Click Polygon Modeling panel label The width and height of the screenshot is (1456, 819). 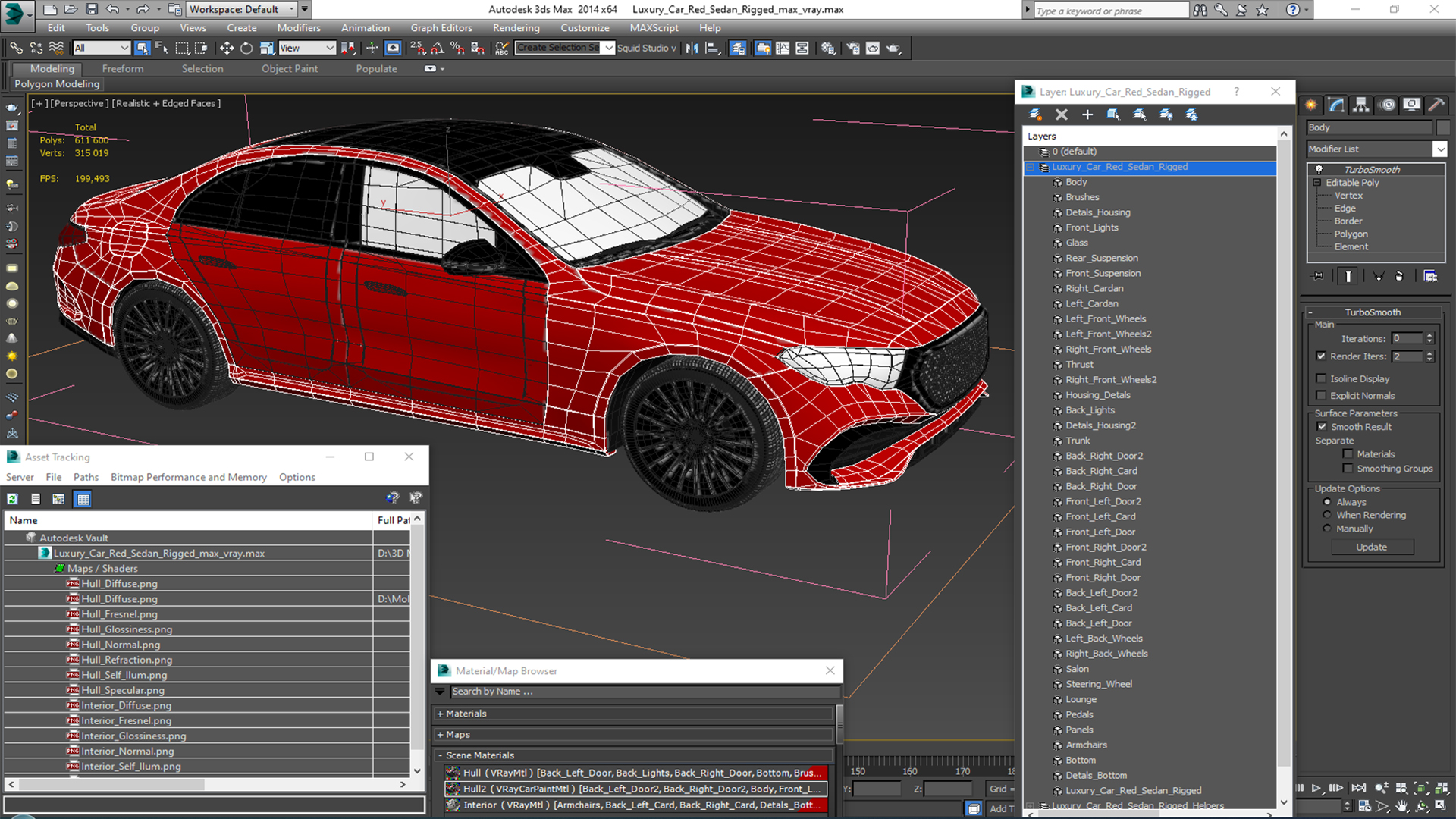[57, 84]
